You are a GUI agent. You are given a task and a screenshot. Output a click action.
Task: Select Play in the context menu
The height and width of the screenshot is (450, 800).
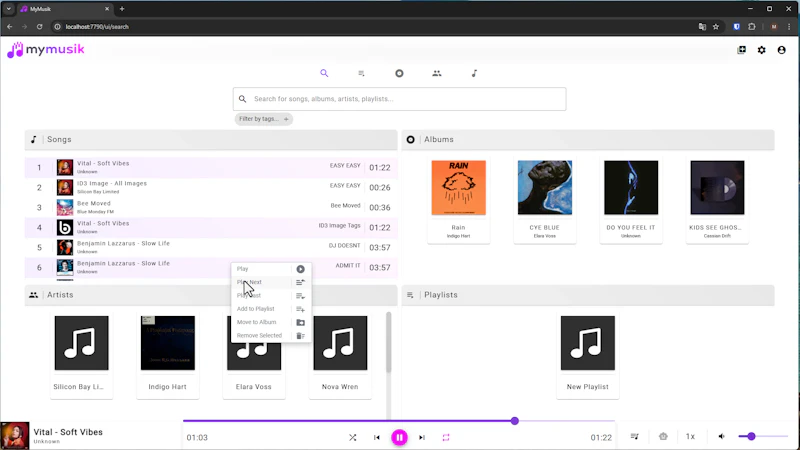(271, 269)
